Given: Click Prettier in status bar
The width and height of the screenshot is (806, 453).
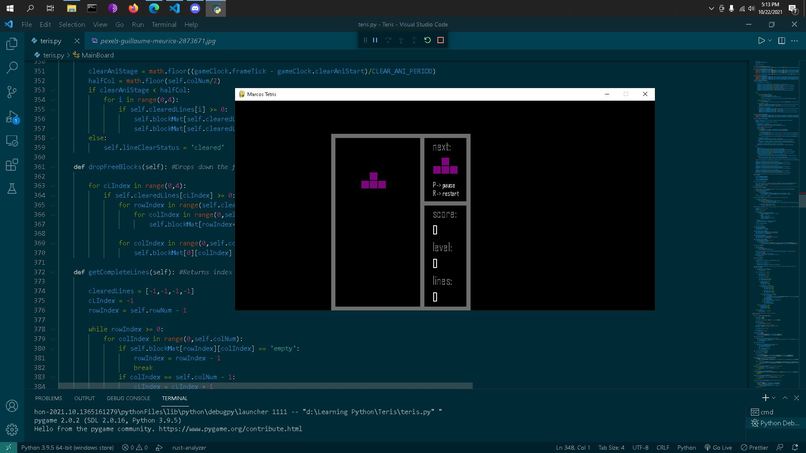Looking at the screenshot, I should pos(754,447).
